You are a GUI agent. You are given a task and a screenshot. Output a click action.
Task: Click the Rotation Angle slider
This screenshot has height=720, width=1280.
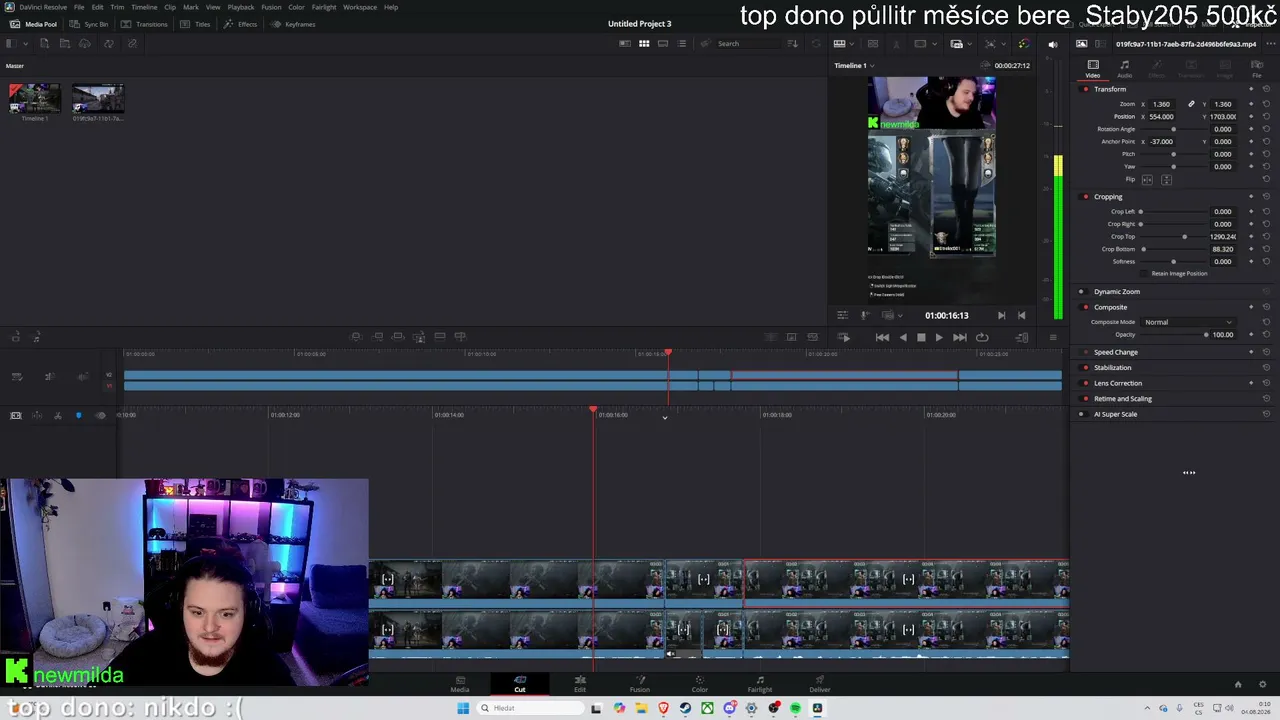(1173, 129)
